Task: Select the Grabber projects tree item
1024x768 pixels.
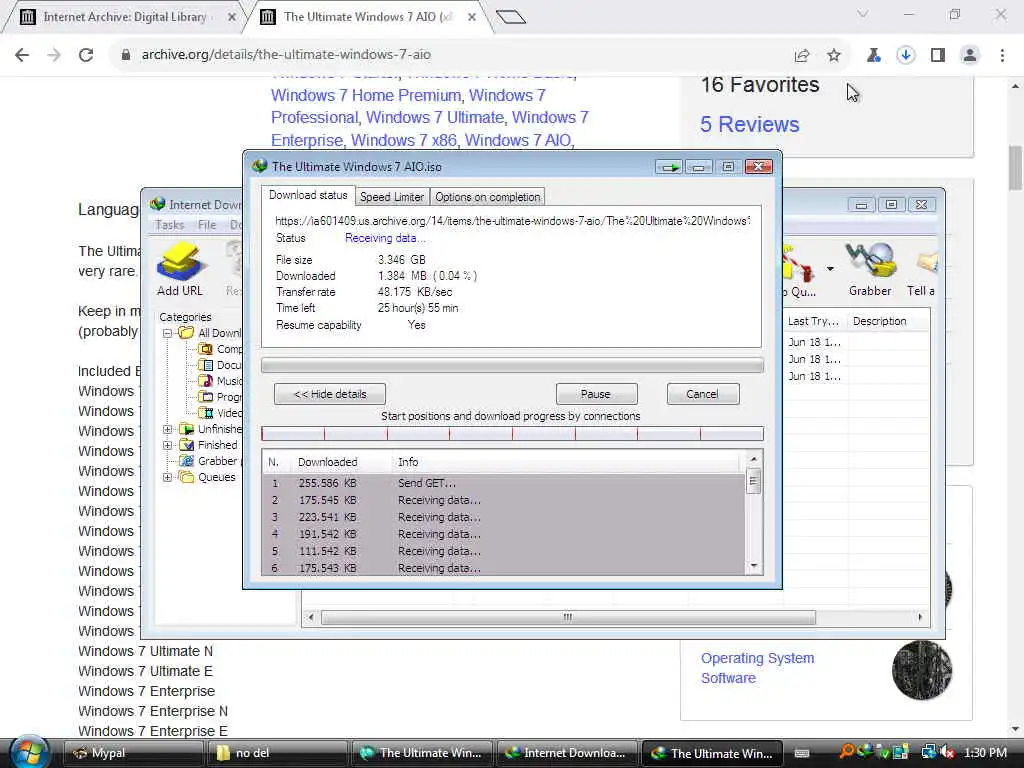Action: (x=217, y=461)
